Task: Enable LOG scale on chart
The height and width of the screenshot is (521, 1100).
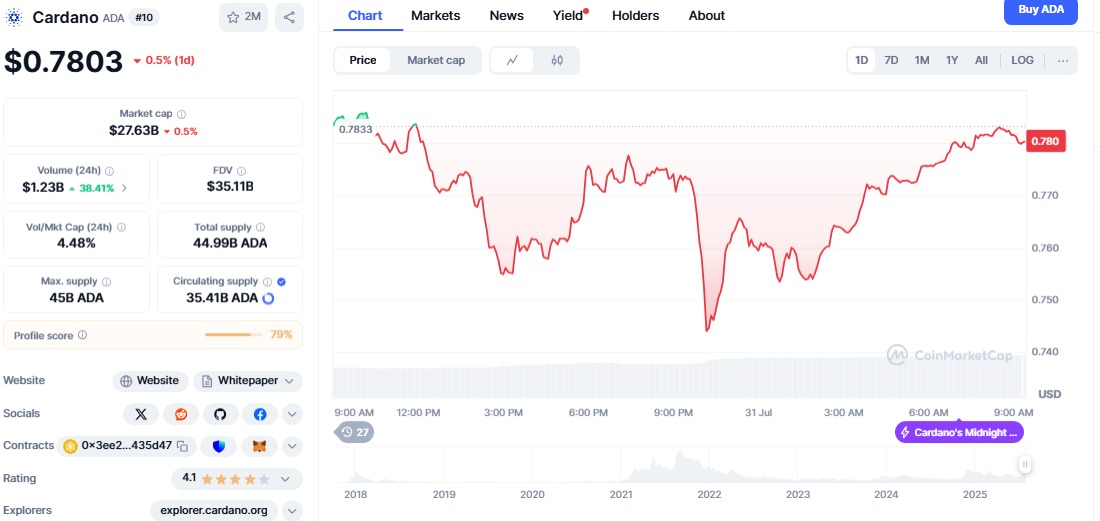Action: click(x=1022, y=60)
